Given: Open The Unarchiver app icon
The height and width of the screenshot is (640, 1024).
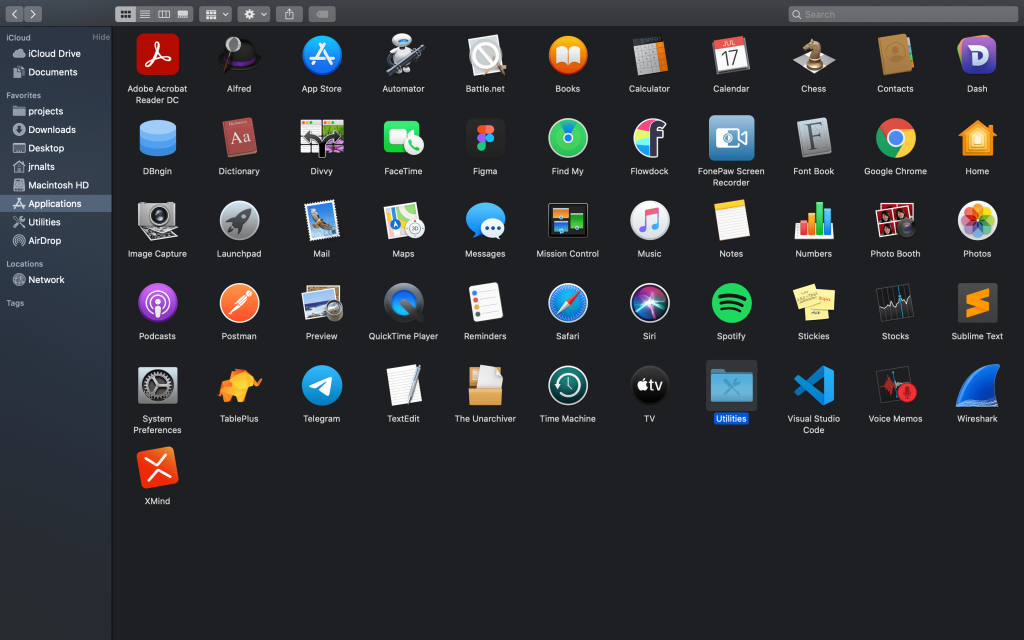Looking at the screenshot, I should click(485, 386).
